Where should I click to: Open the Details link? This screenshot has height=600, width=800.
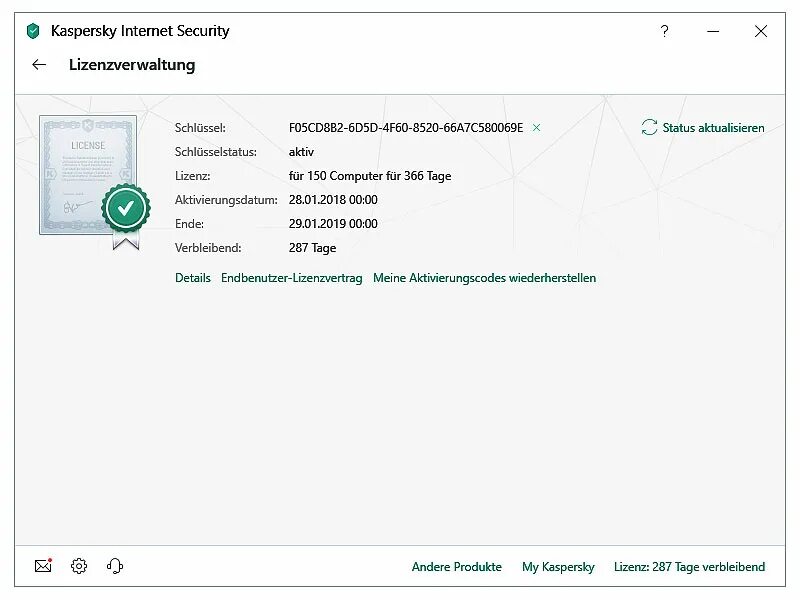coord(193,278)
